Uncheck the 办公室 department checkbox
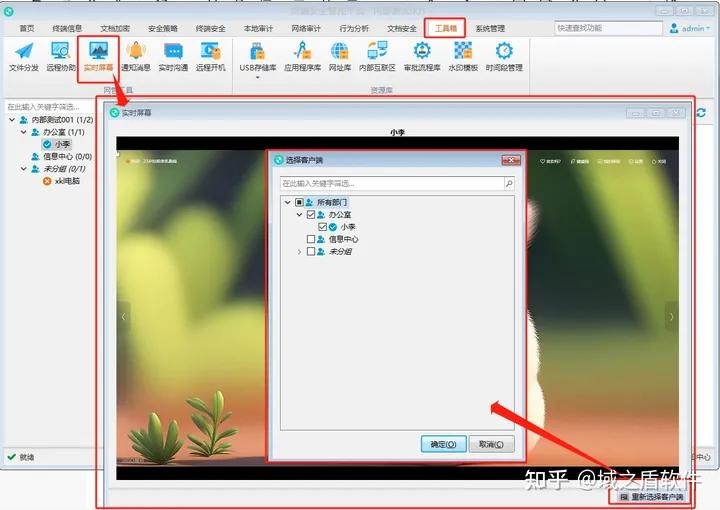Screen dimensions: 720x510 pos(311,215)
